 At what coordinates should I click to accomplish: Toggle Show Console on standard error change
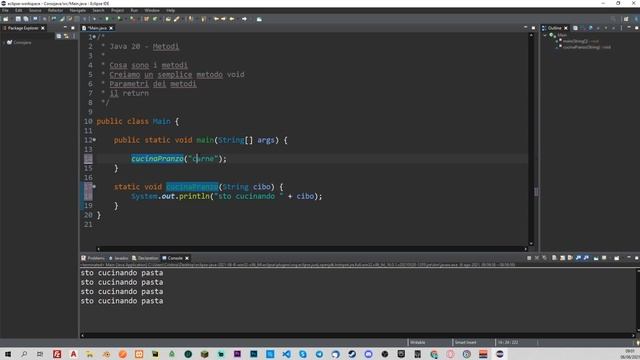click(586, 258)
